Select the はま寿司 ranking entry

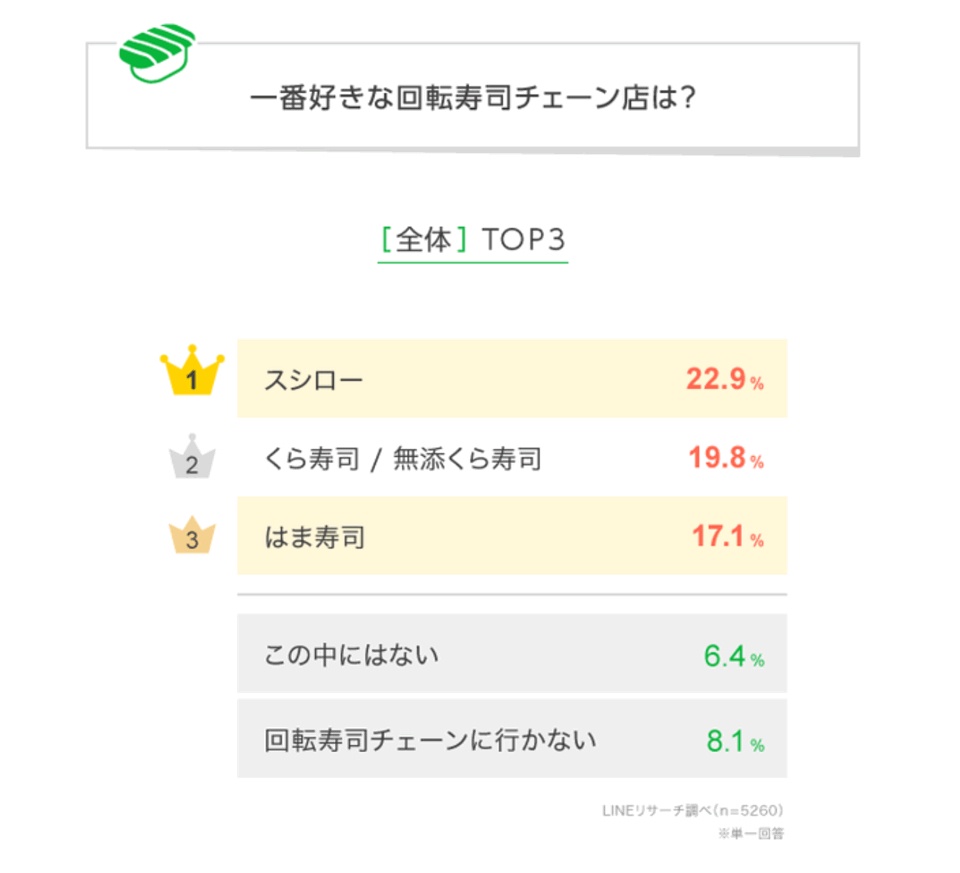tap(314, 538)
